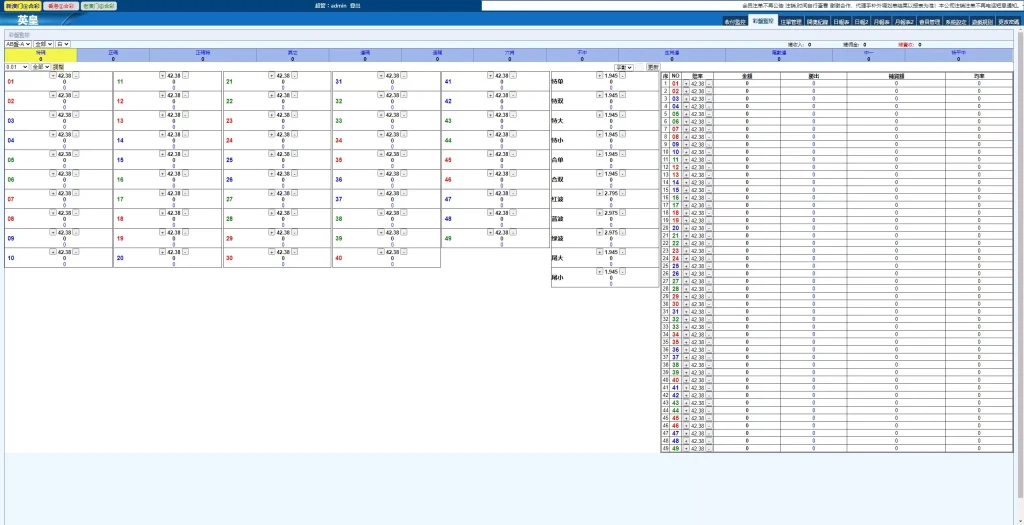Open the 彩盤監控 tab
This screenshot has width=1024, height=525.
coord(763,21)
